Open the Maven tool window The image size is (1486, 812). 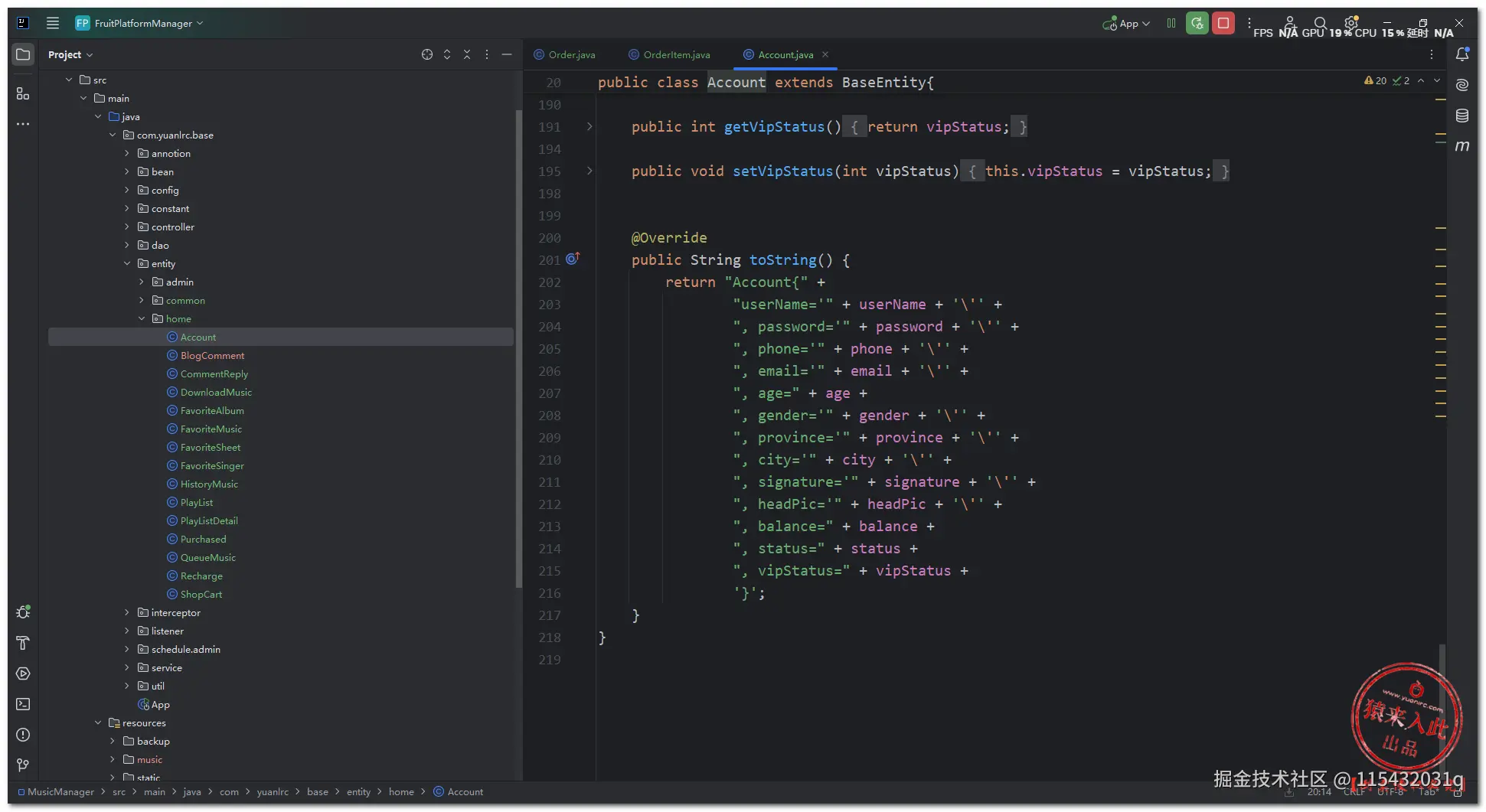pyautogui.click(x=1462, y=145)
